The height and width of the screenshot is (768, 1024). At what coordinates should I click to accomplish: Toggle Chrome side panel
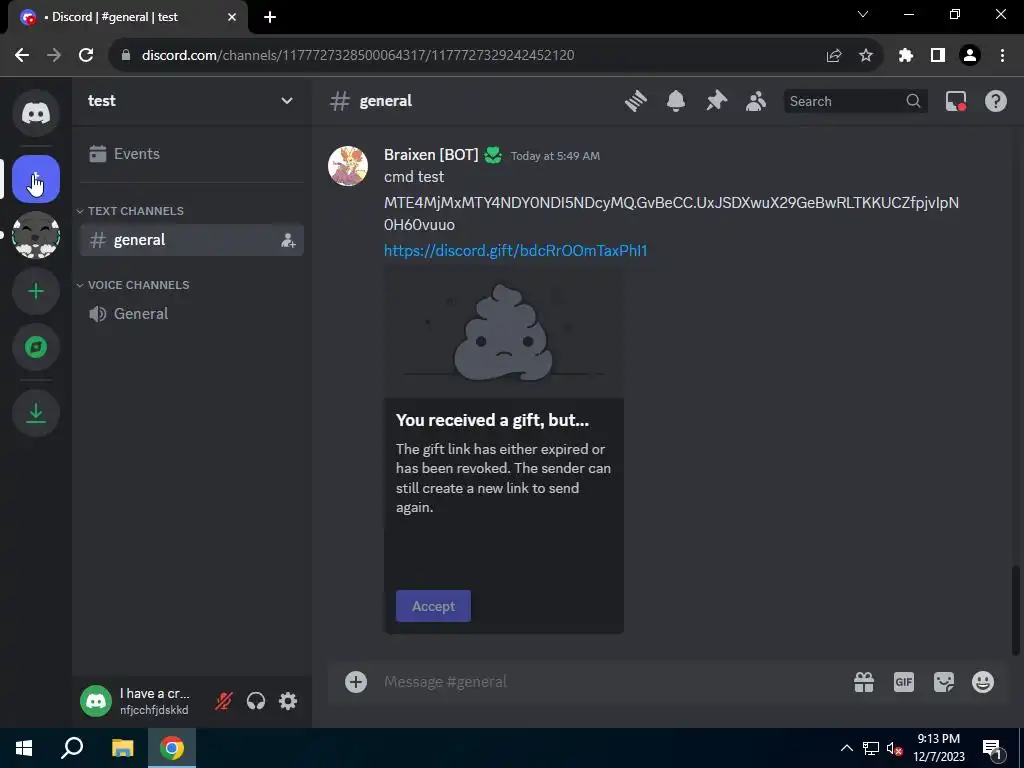(x=938, y=55)
